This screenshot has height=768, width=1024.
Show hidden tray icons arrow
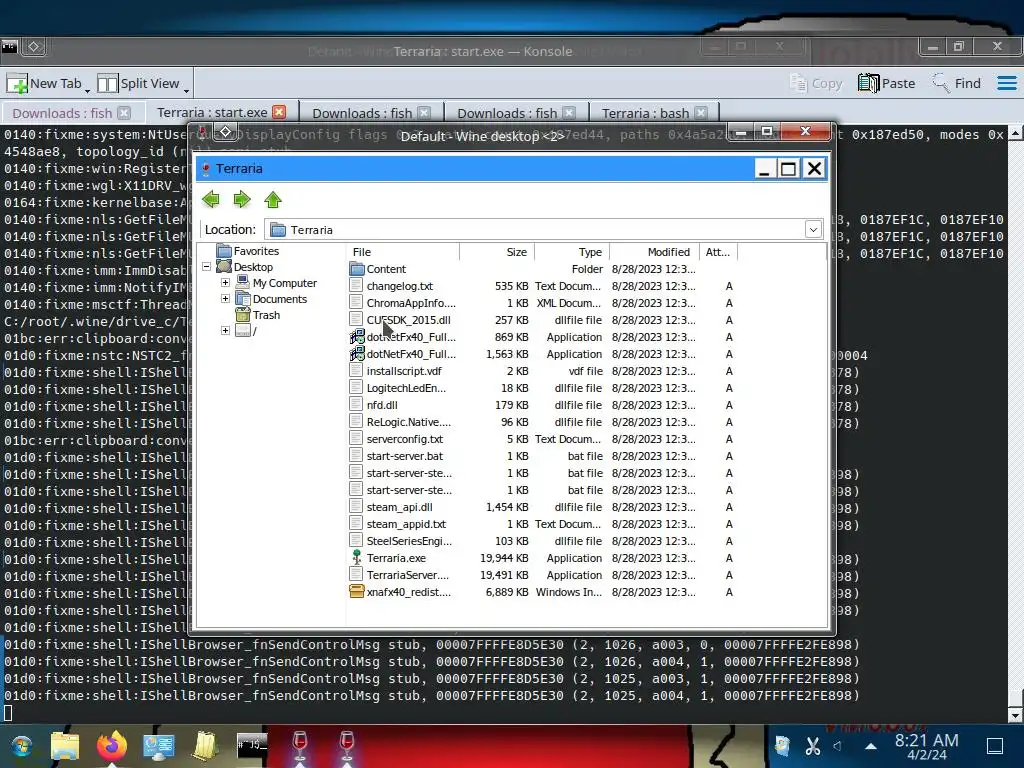click(871, 745)
